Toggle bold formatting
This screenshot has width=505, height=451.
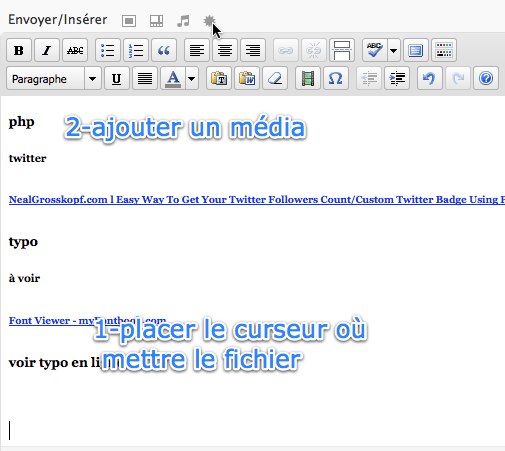[x=19, y=50]
